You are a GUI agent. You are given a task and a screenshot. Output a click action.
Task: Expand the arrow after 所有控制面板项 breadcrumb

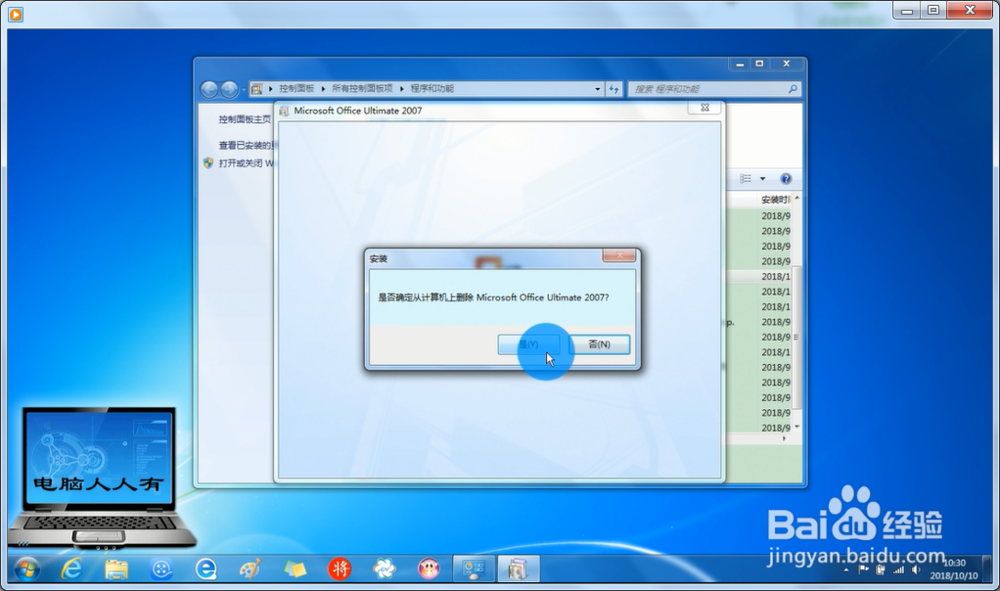[402, 89]
